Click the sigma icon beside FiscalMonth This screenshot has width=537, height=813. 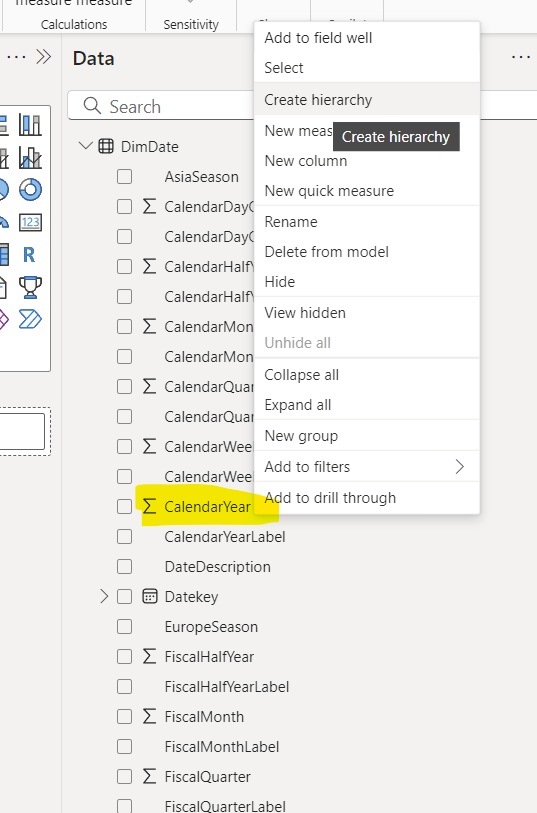(149, 717)
